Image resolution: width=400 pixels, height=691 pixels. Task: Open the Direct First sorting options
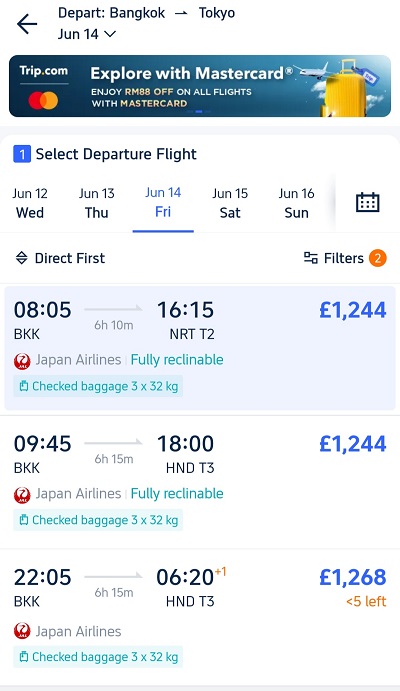pos(60,258)
